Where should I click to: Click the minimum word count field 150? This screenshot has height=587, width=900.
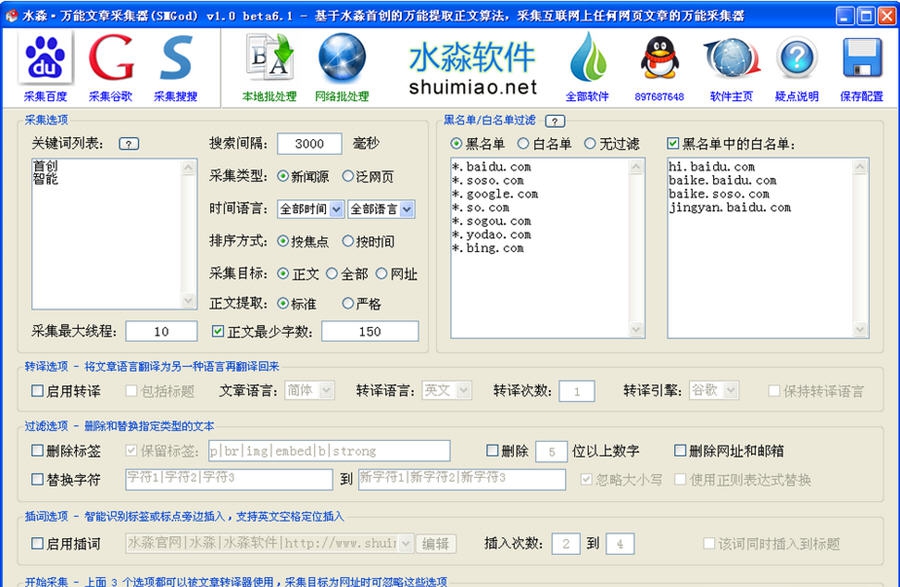(370, 331)
